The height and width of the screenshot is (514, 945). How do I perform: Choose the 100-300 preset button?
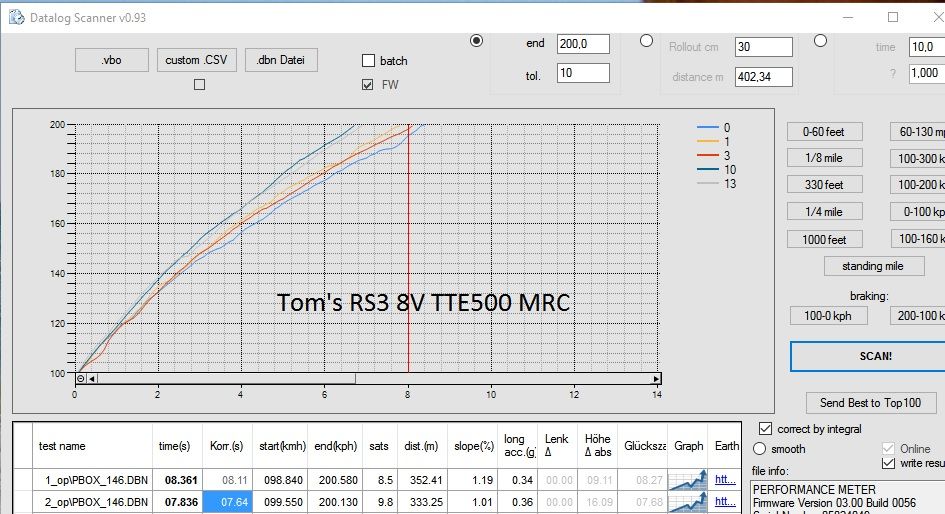coord(918,158)
